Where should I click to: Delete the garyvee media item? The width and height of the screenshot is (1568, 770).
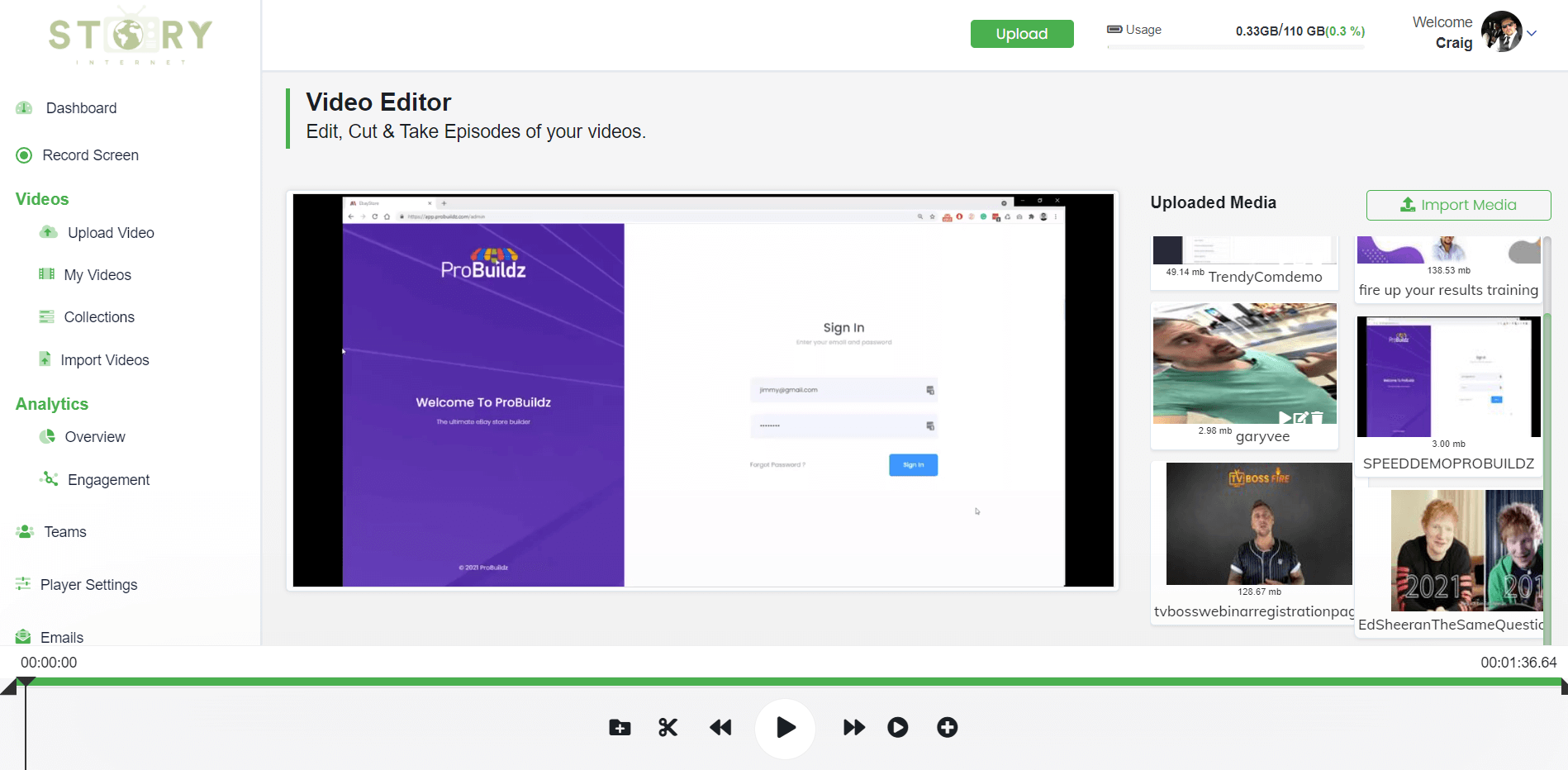tap(1318, 418)
